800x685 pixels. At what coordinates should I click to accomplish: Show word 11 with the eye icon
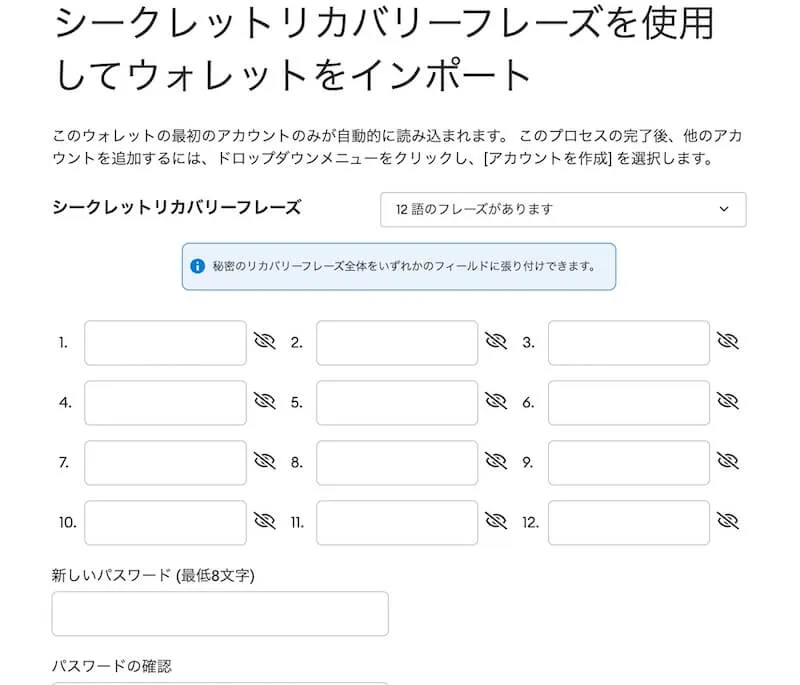click(x=497, y=522)
